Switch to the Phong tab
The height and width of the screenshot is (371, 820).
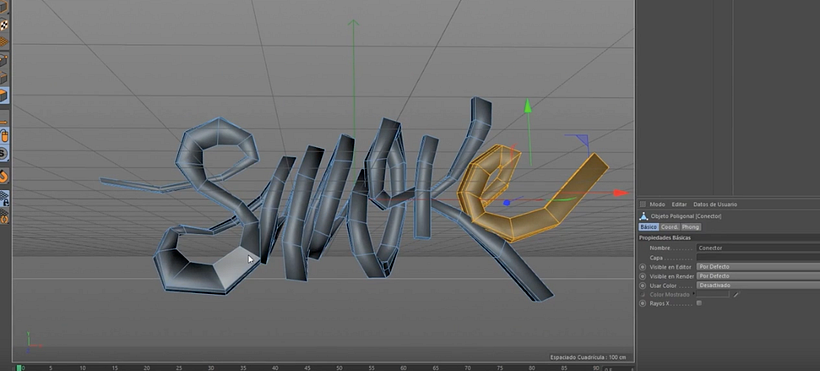pyautogui.click(x=690, y=227)
